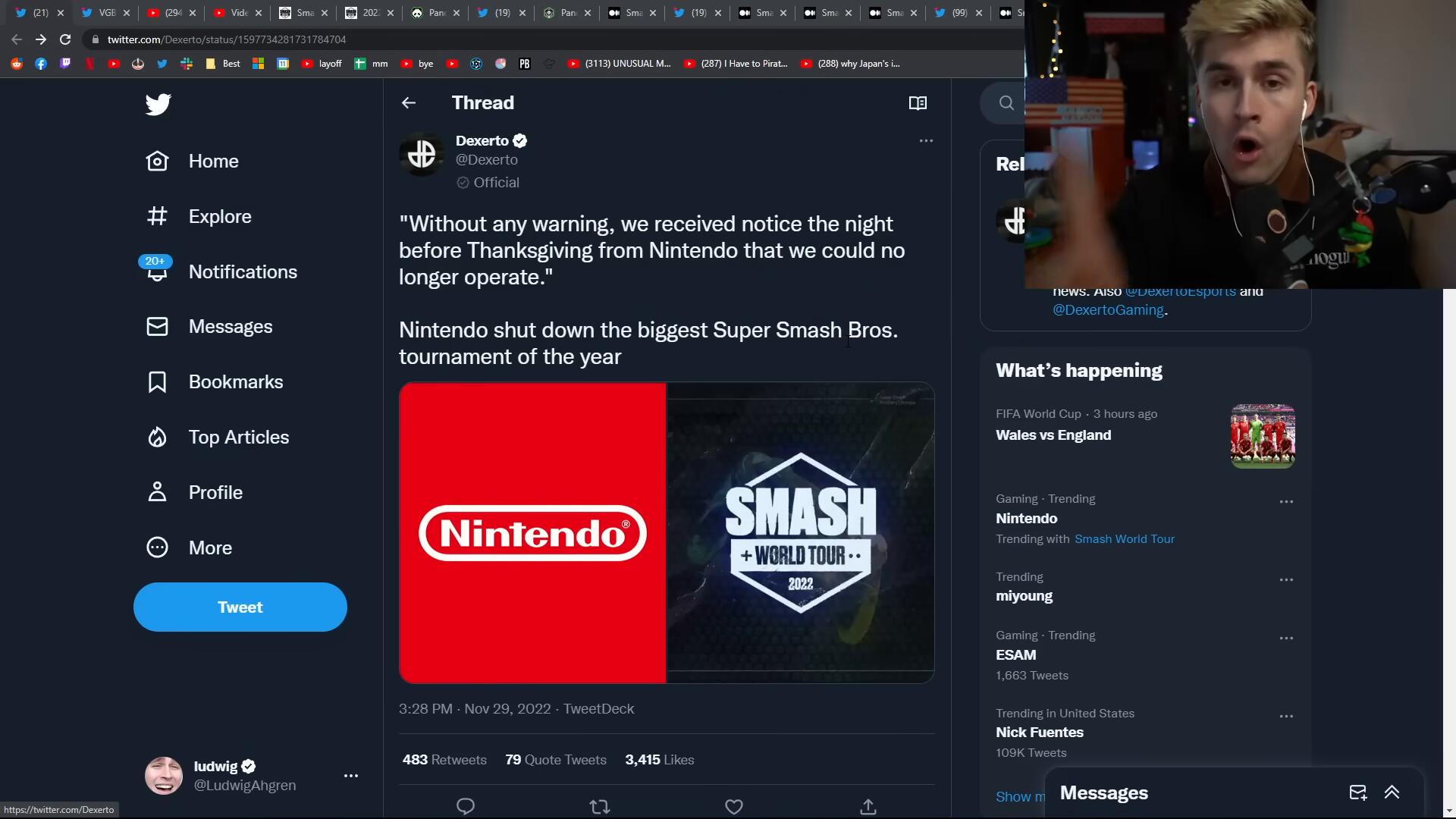Click the blue Tweet button
This screenshot has width=1456, height=819.
point(240,607)
